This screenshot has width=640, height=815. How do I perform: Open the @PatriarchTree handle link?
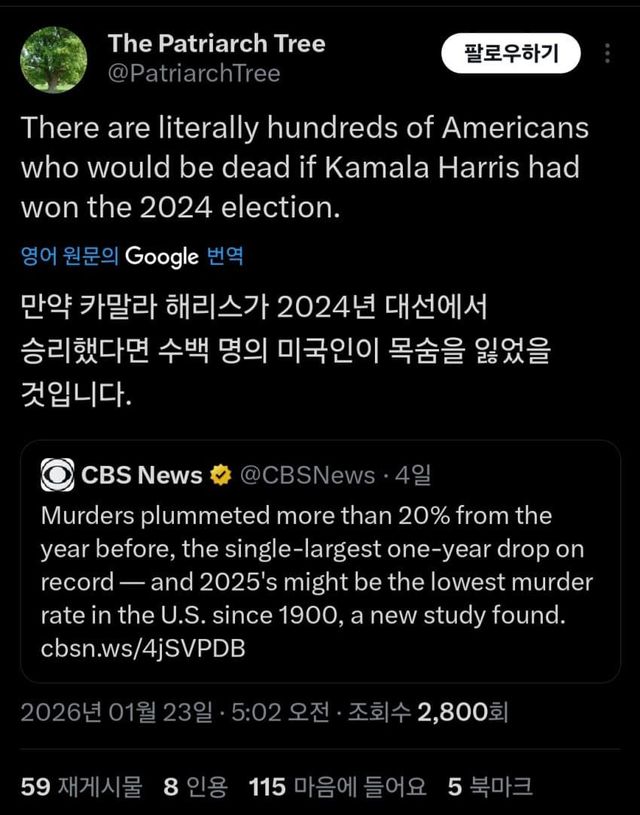(x=194, y=73)
